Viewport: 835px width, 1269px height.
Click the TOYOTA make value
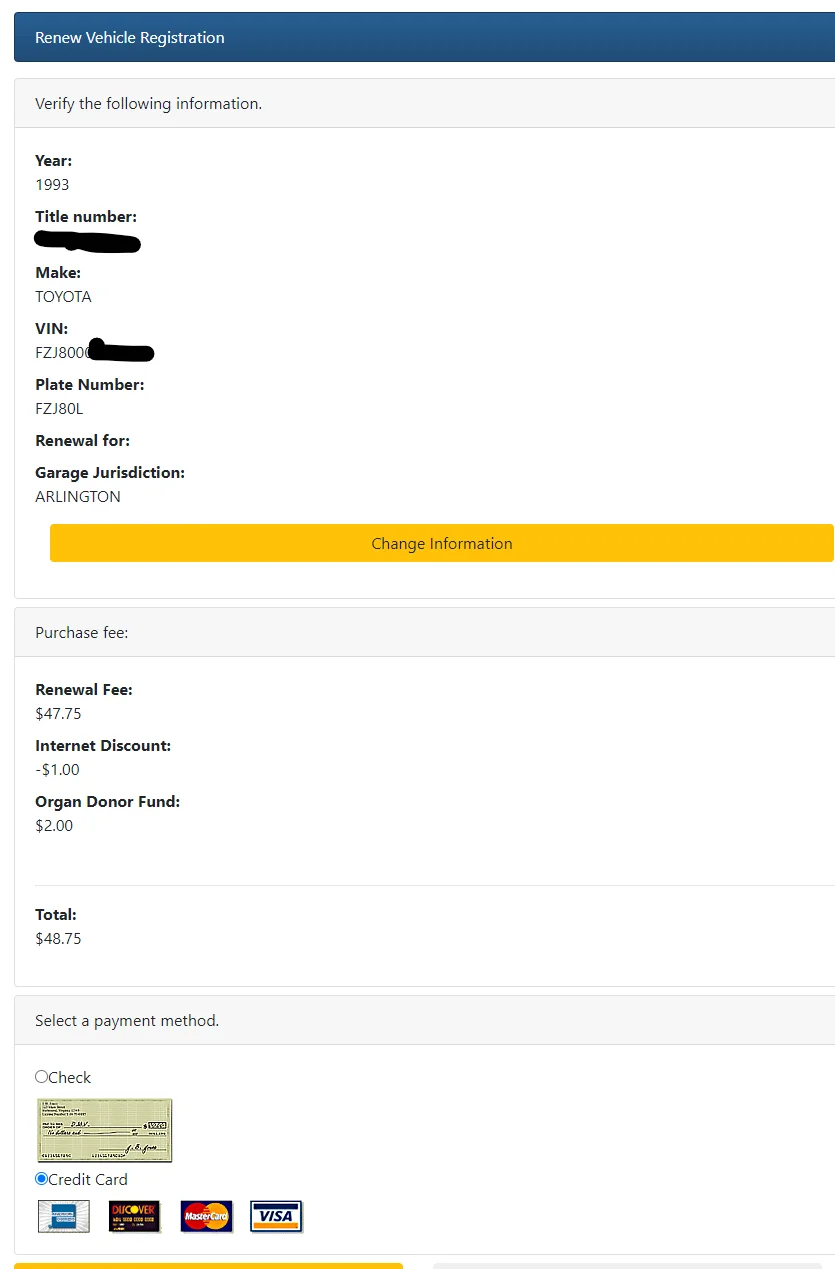[63, 296]
